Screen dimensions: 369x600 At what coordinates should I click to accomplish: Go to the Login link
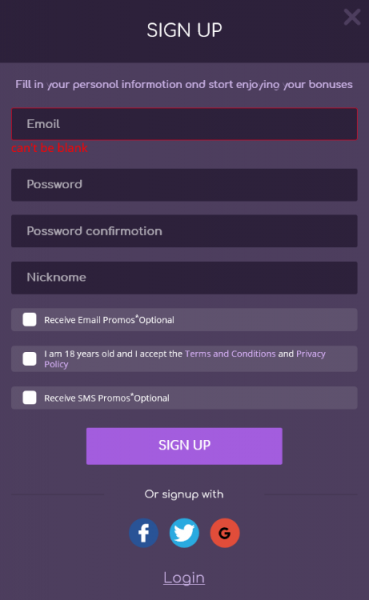point(184,577)
